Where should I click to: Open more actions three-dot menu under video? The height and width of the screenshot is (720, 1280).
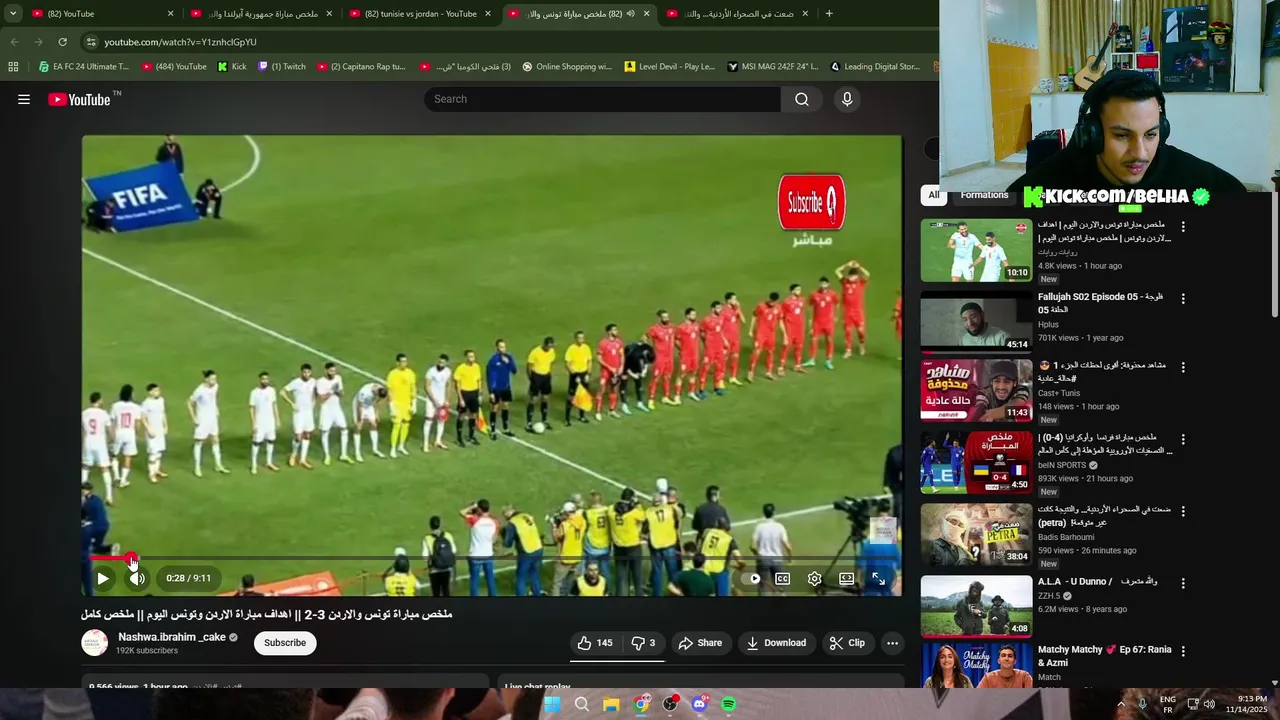click(x=892, y=643)
